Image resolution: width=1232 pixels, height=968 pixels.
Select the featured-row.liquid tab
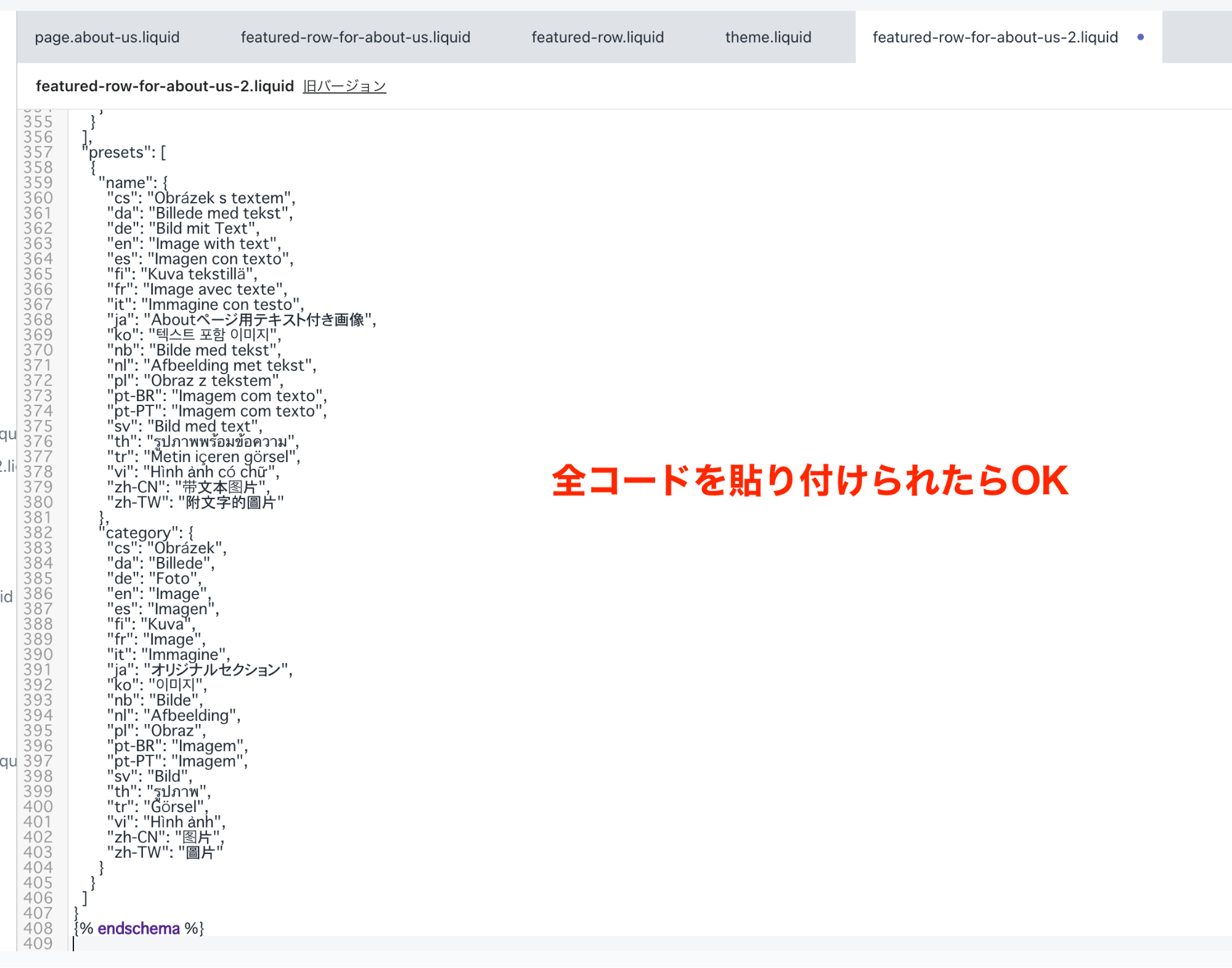[x=597, y=38]
